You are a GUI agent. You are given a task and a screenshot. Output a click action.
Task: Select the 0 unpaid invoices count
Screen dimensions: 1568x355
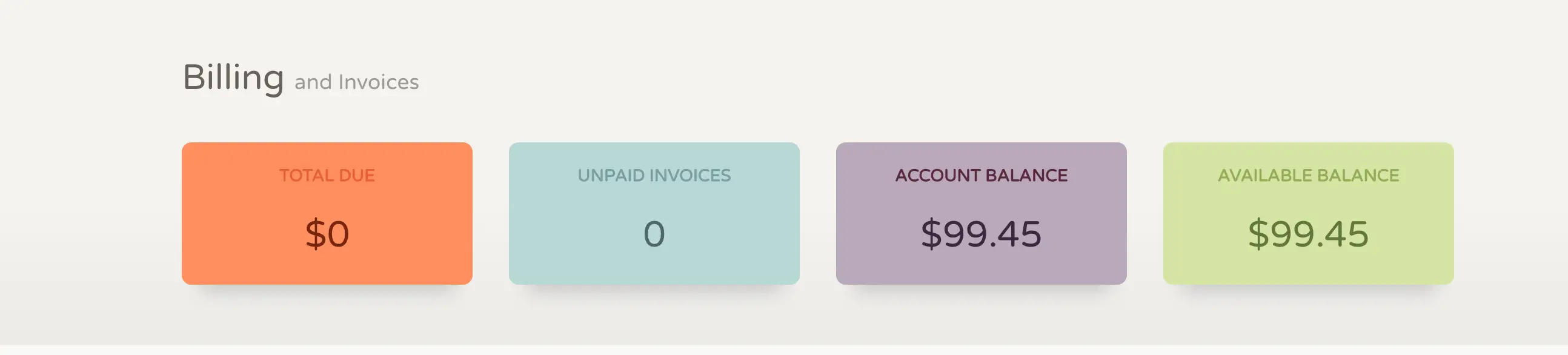[x=654, y=234]
